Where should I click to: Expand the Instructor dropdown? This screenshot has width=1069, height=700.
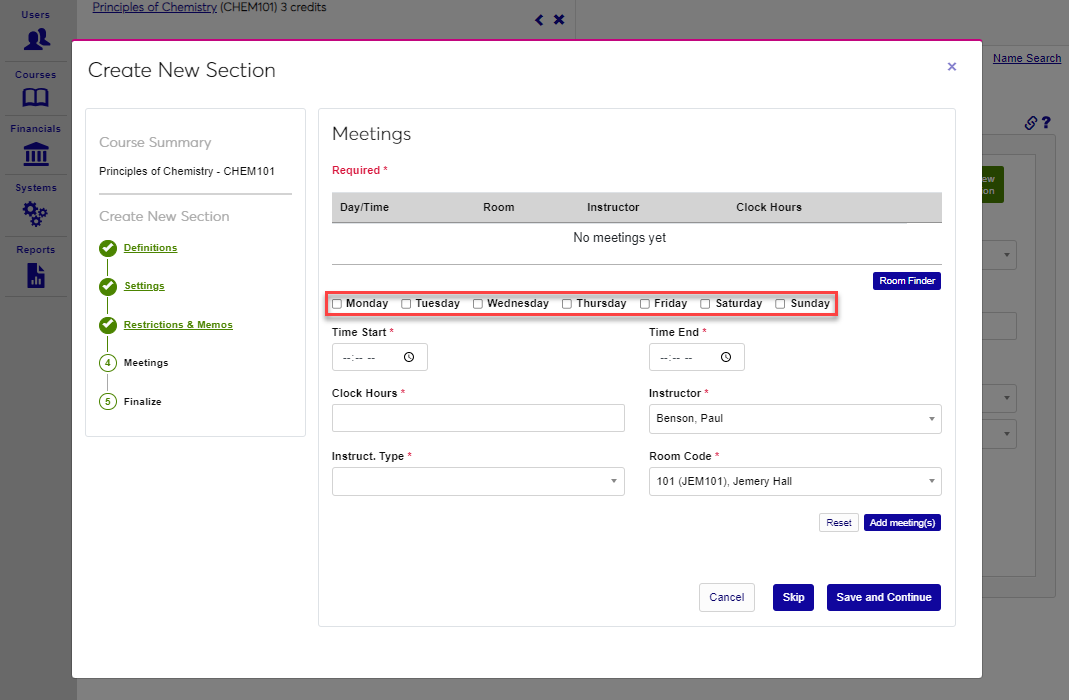(x=795, y=419)
